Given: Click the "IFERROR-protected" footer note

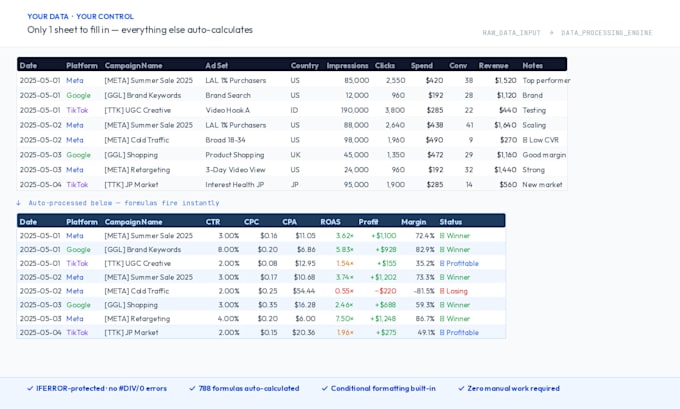Looking at the screenshot, I should pyautogui.click(x=97, y=389).
